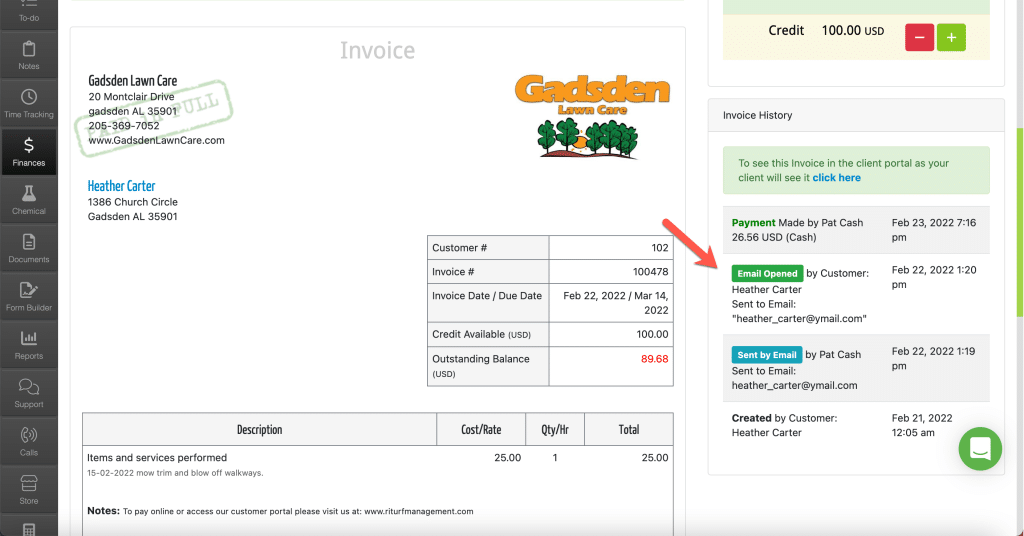The image size is (1024, 536).
Task: Click the Gadsden Lawn Care logo
Action: pos(592,116)
